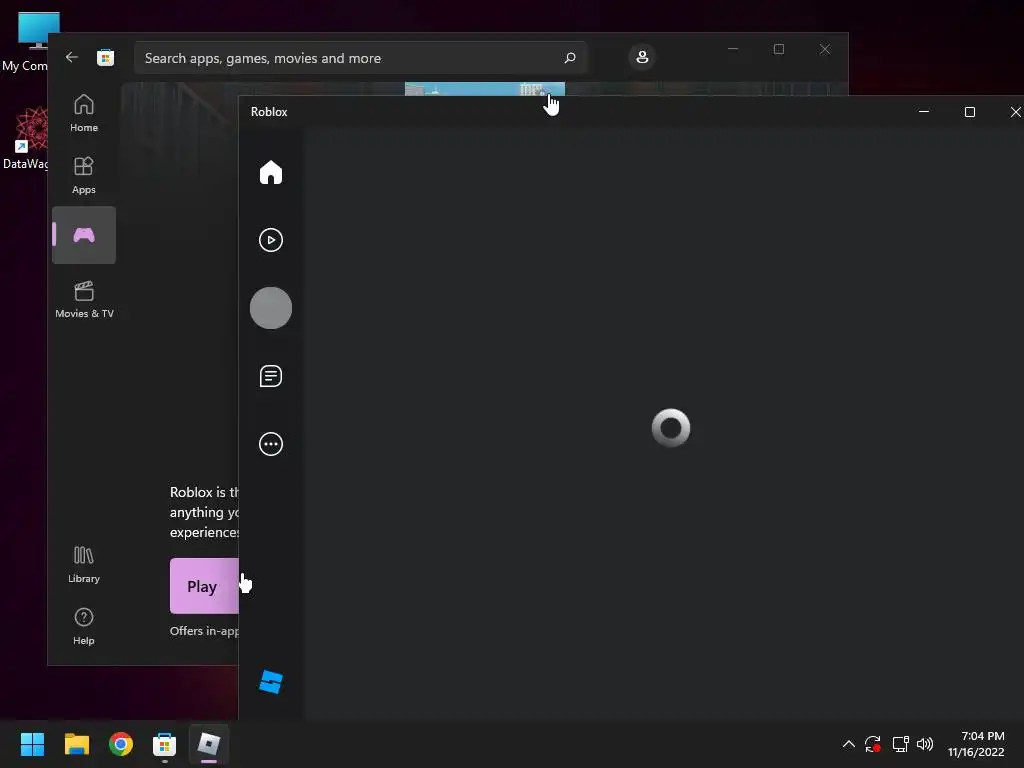This screenshot has width=1024, height=768.
Task: Open the Store account profile icon
Action: click(642, 57)
